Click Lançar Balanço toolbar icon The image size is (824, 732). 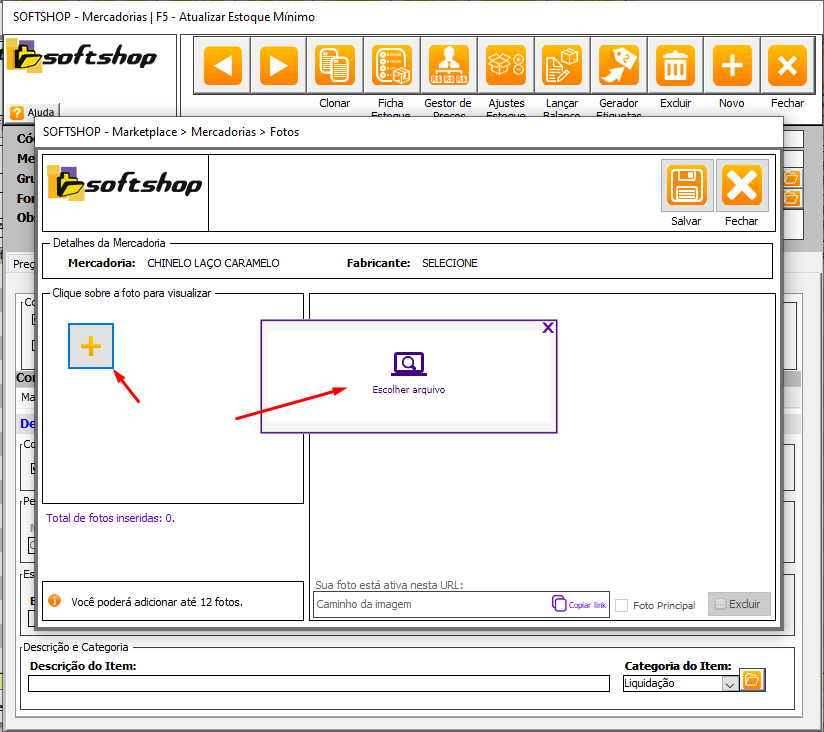click(562, 66)
